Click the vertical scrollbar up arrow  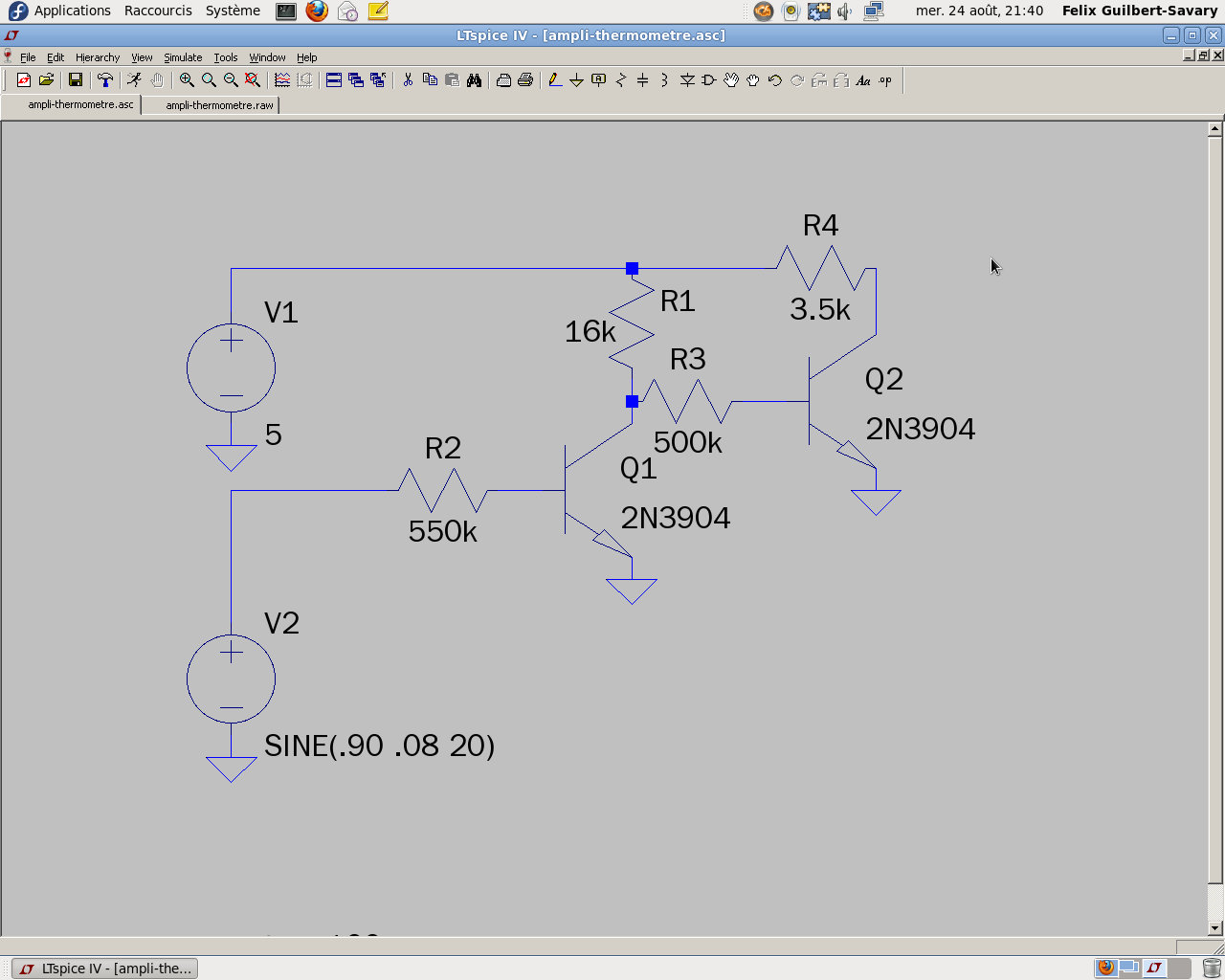[1215, 128]
